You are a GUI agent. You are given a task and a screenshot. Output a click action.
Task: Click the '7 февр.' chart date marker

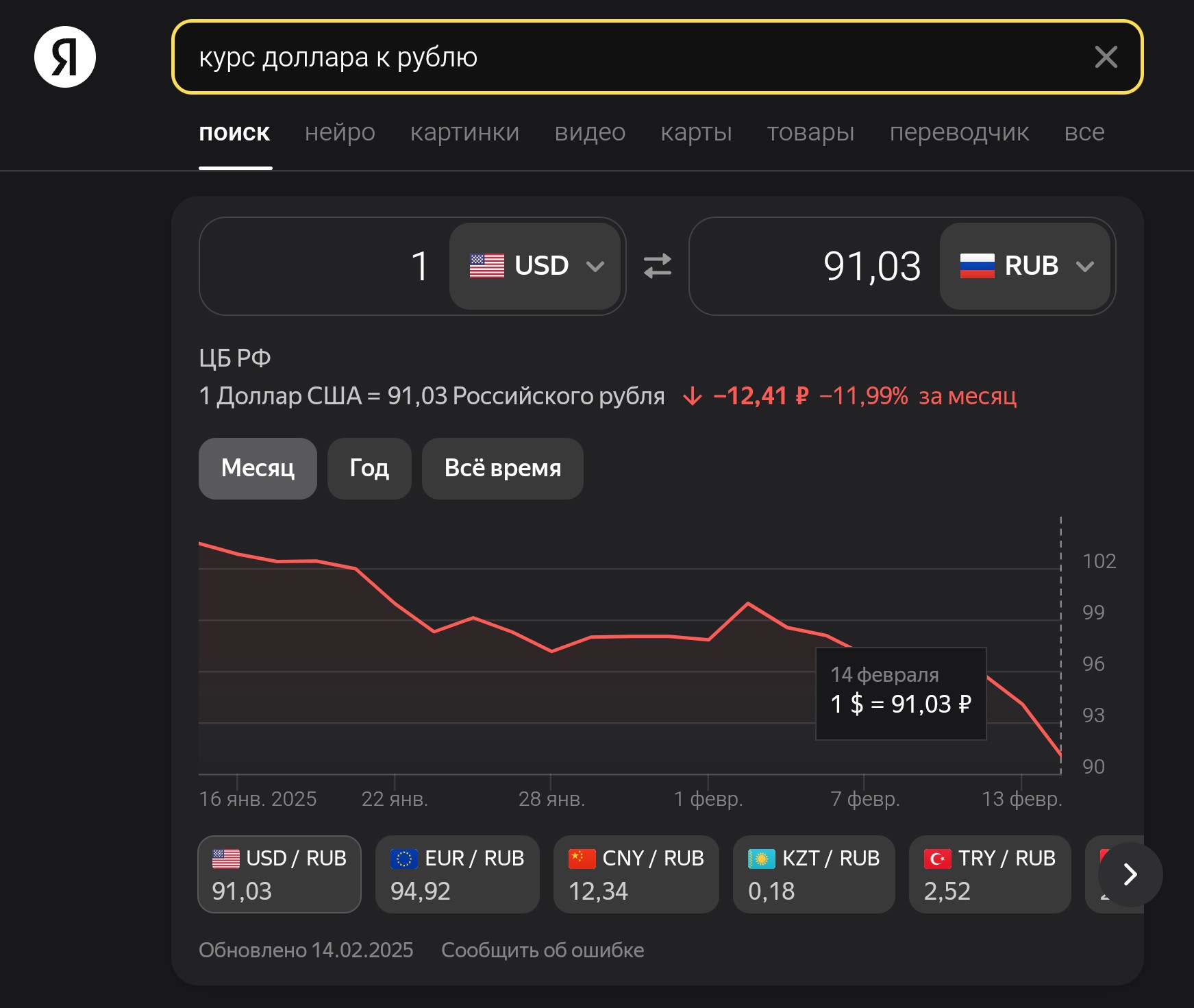[x=865, y=799]
